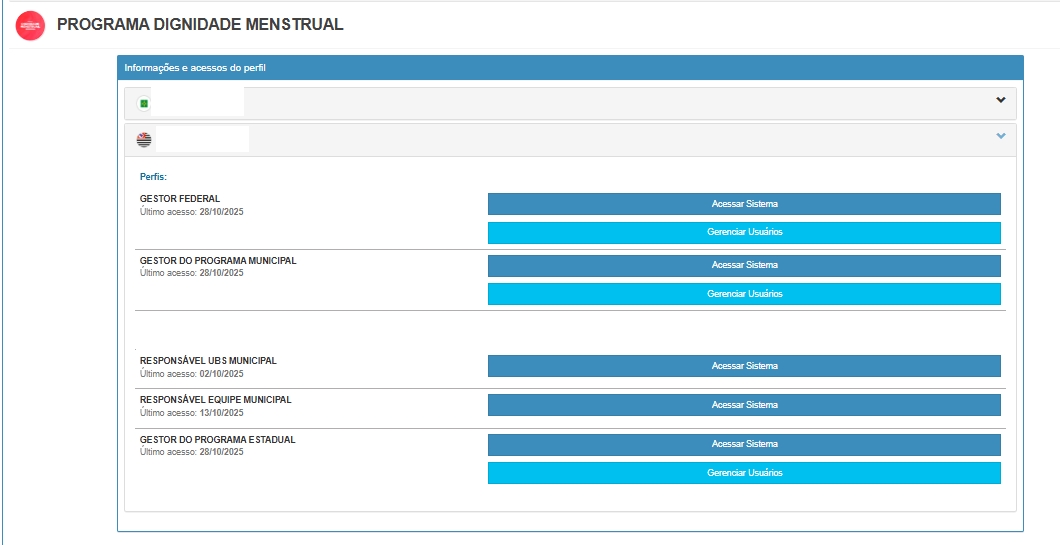Collapse the open profile section with blue chevron
This screenshot has height=545, width=1060.
coord(1000,136)
